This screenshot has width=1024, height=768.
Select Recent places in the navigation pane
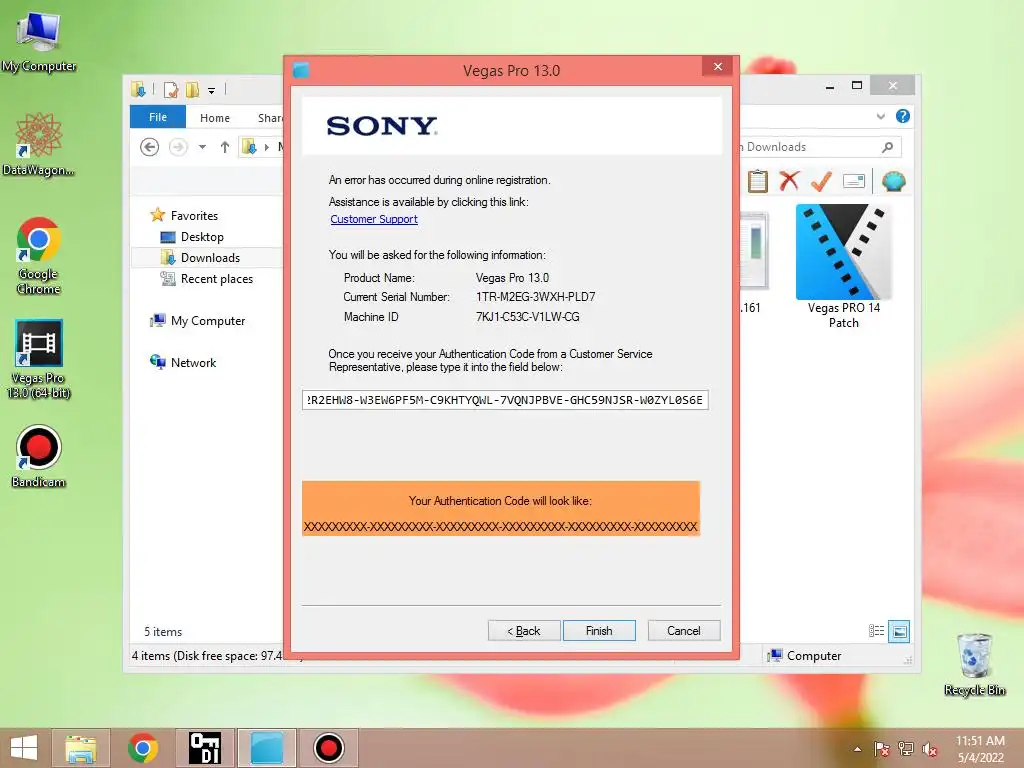pyautogui.click(x=216, y=279)
